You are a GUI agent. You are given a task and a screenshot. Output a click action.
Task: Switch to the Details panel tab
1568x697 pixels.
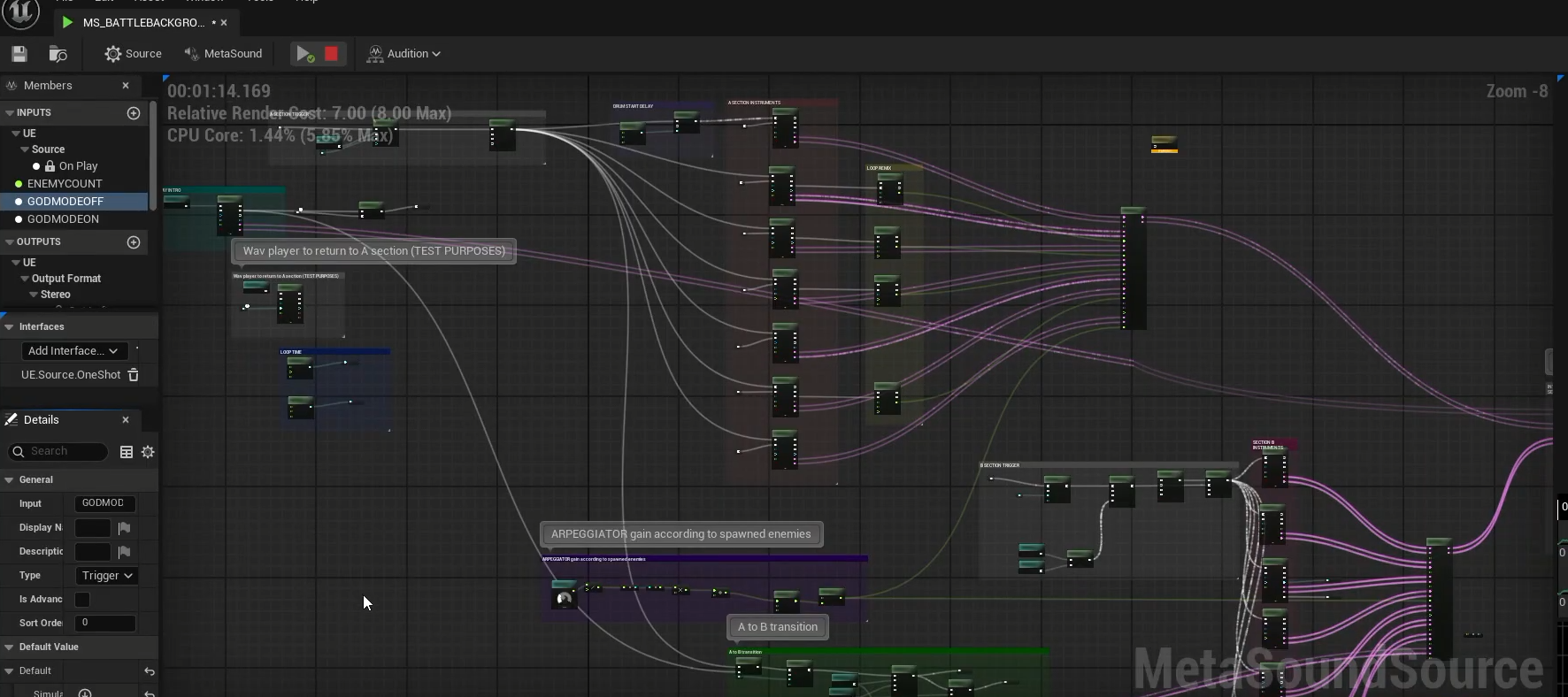41,420
